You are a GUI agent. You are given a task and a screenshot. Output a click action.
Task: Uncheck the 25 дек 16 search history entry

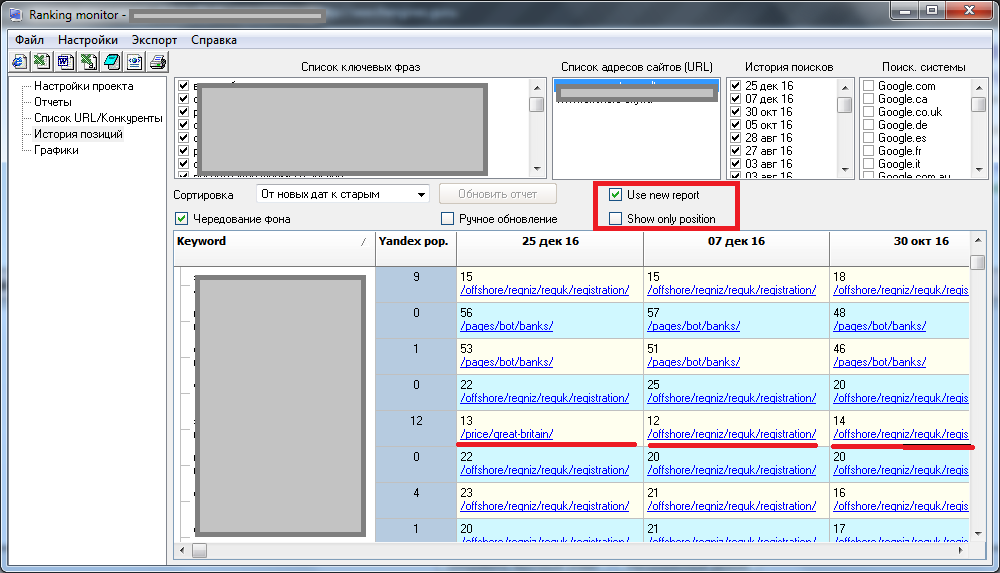(x=735, y=86)
